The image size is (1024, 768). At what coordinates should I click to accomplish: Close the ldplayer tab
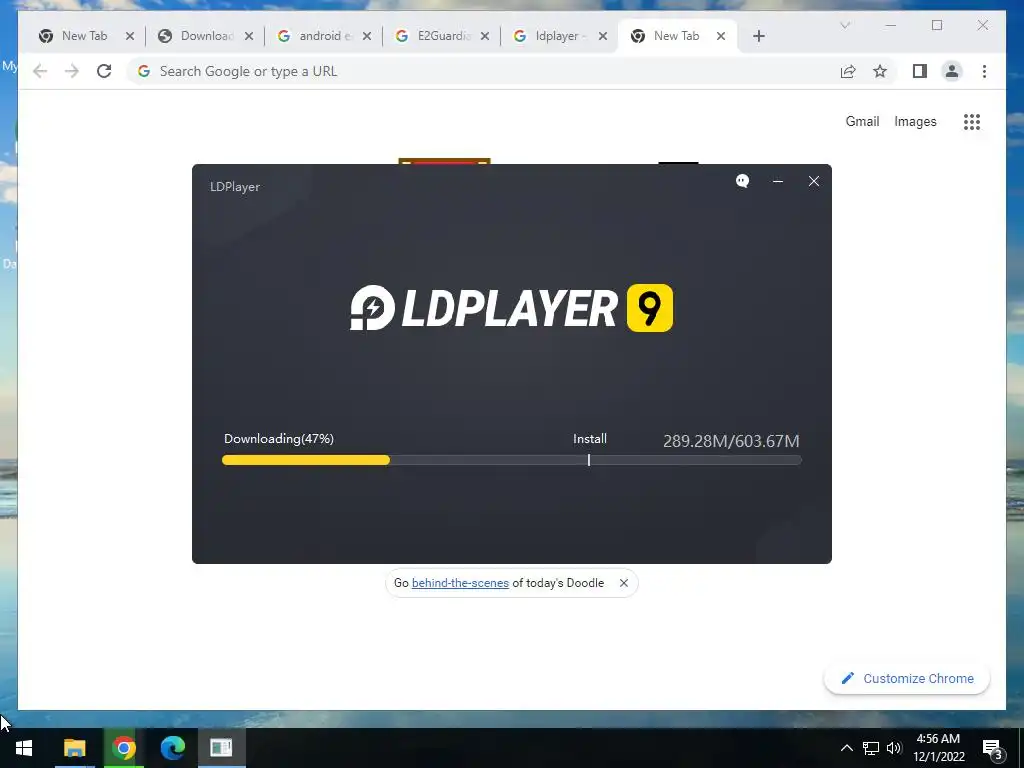tap(603, 36)
